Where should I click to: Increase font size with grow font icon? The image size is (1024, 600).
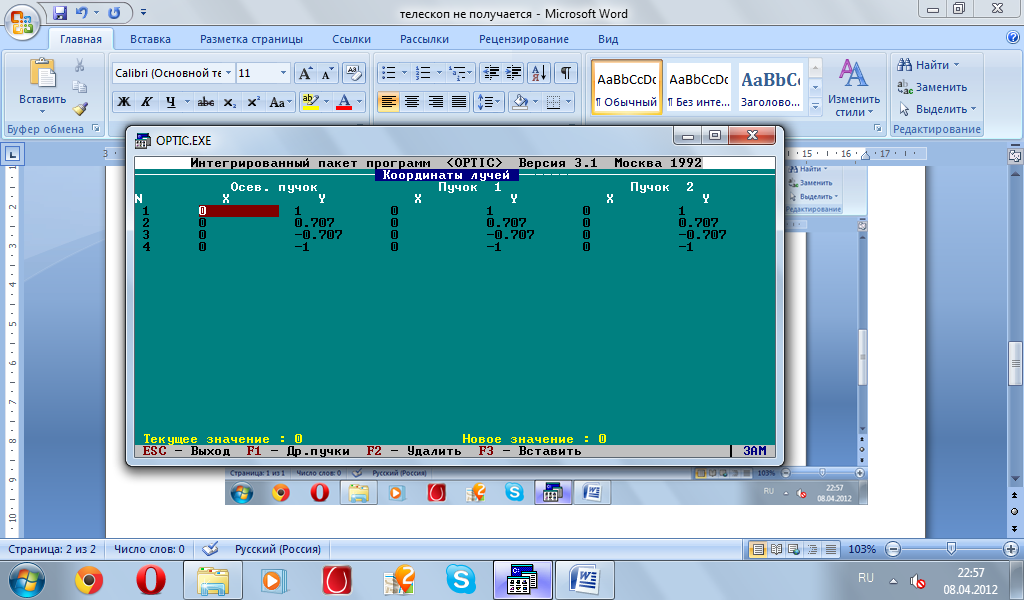(305, 73)
